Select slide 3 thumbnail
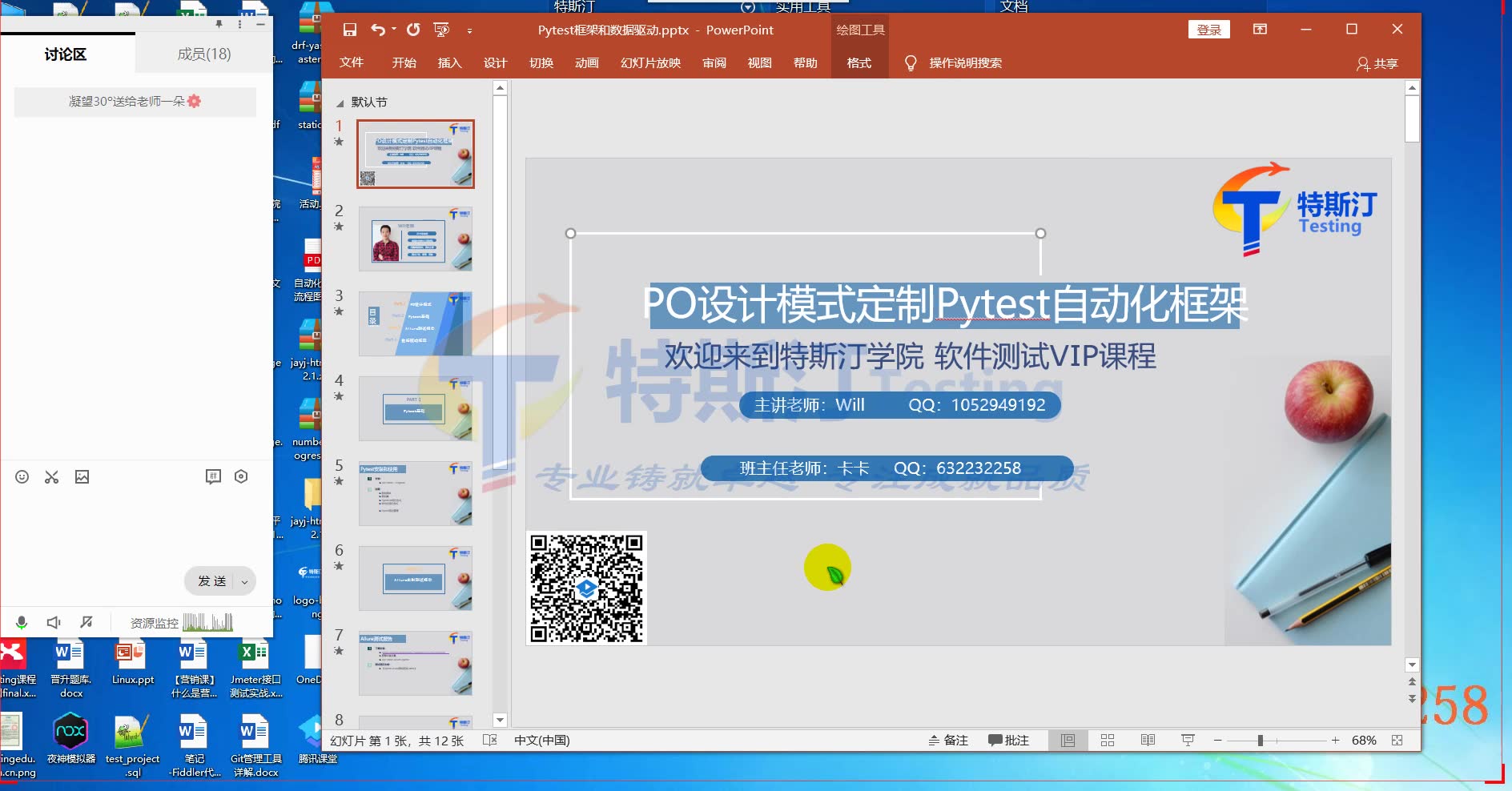This screenshot has height=791, width=1512. pos(416,323)
